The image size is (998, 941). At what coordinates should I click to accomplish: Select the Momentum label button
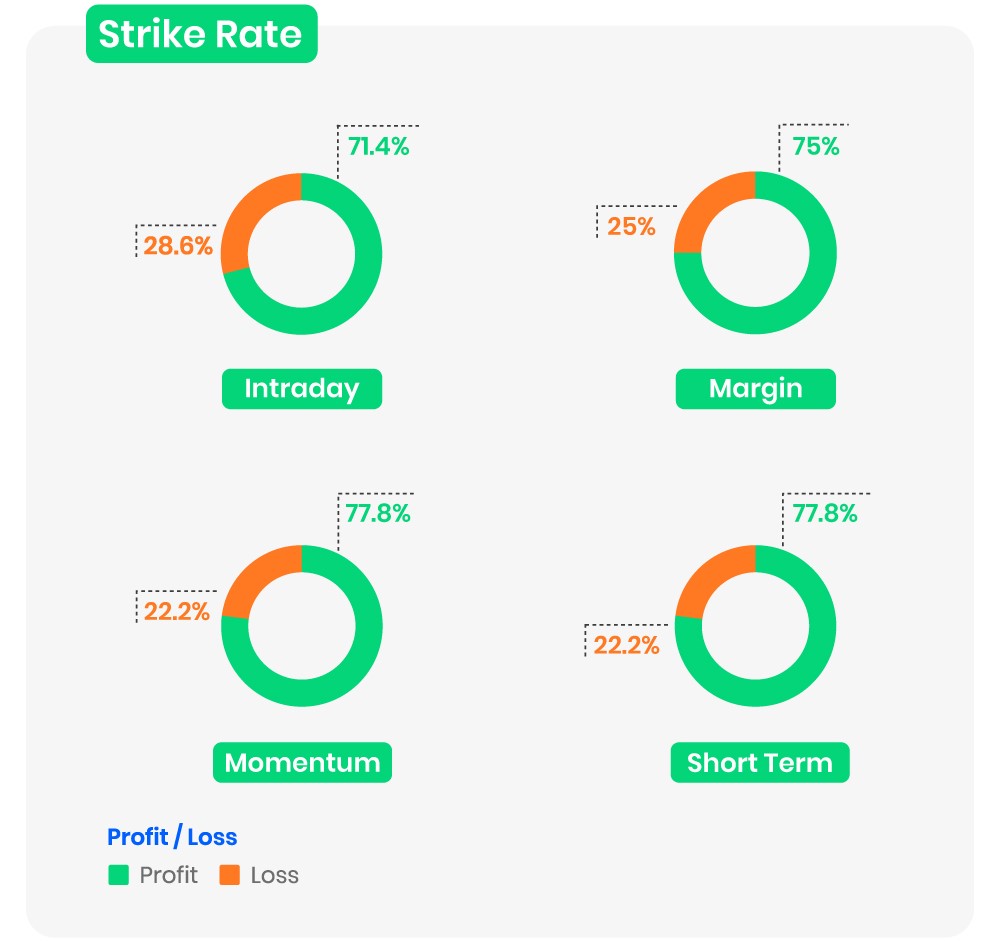click(x=302, y=763)
